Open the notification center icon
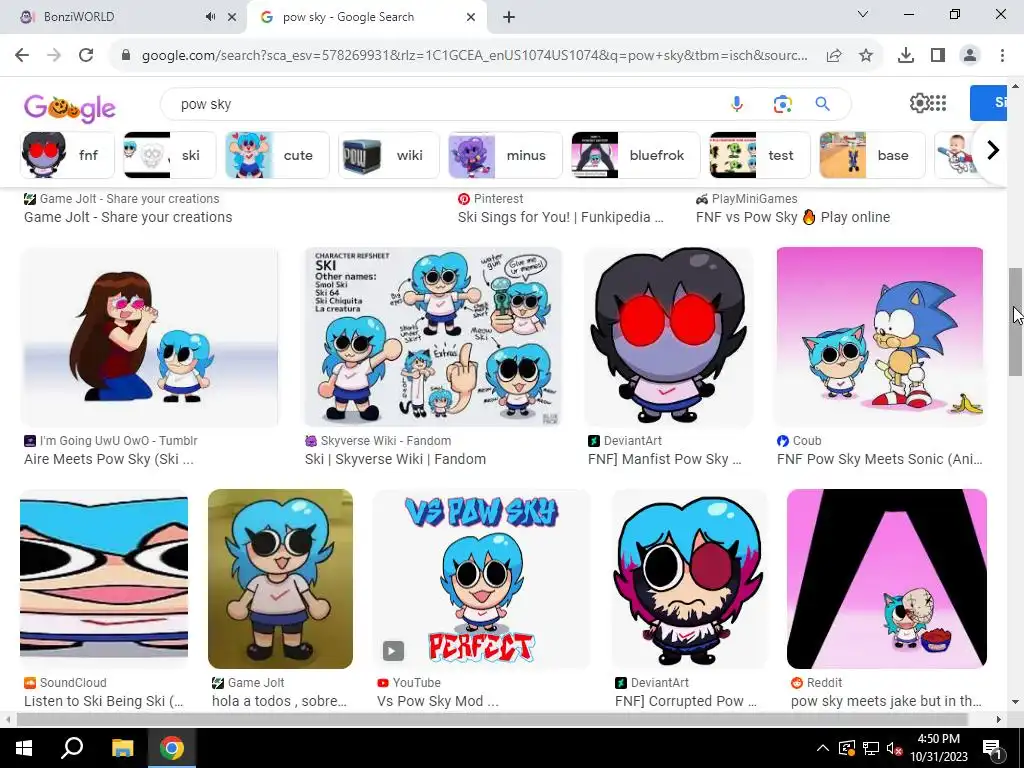The height and width of the screenshot is (768, 1024). coord(993,748)
